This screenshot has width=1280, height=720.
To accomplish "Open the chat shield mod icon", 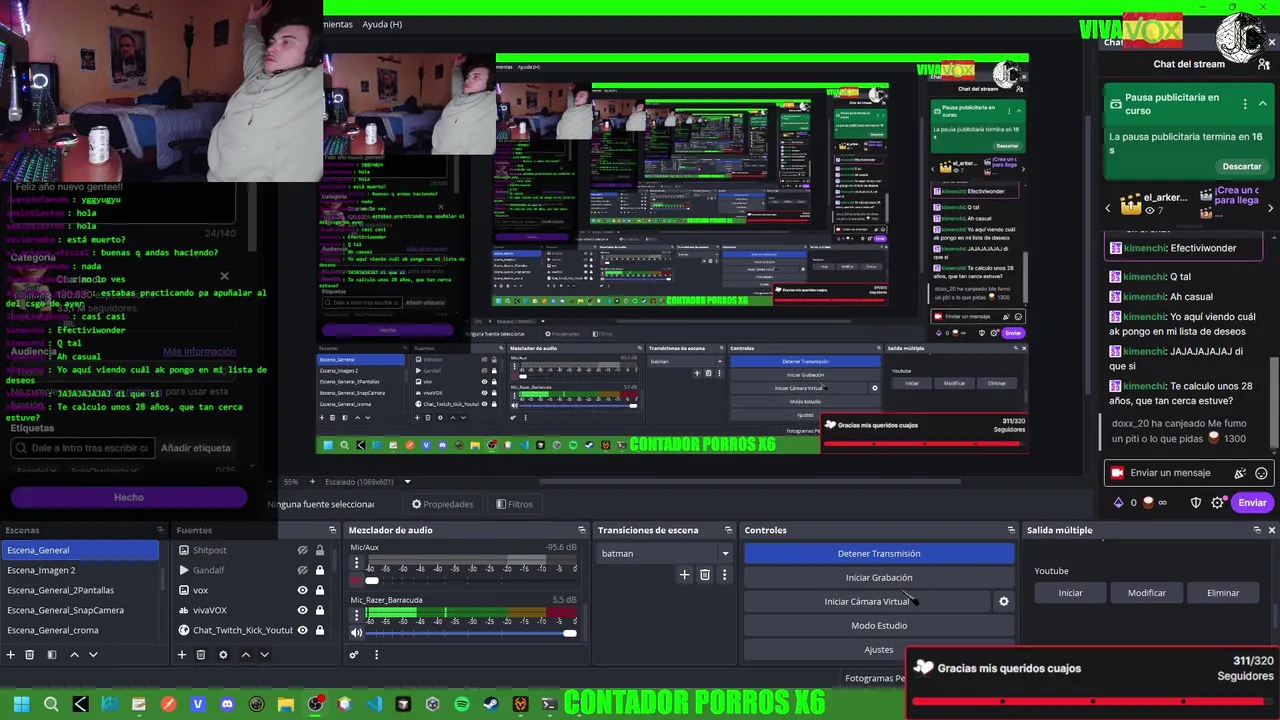I will (1195, 503).
